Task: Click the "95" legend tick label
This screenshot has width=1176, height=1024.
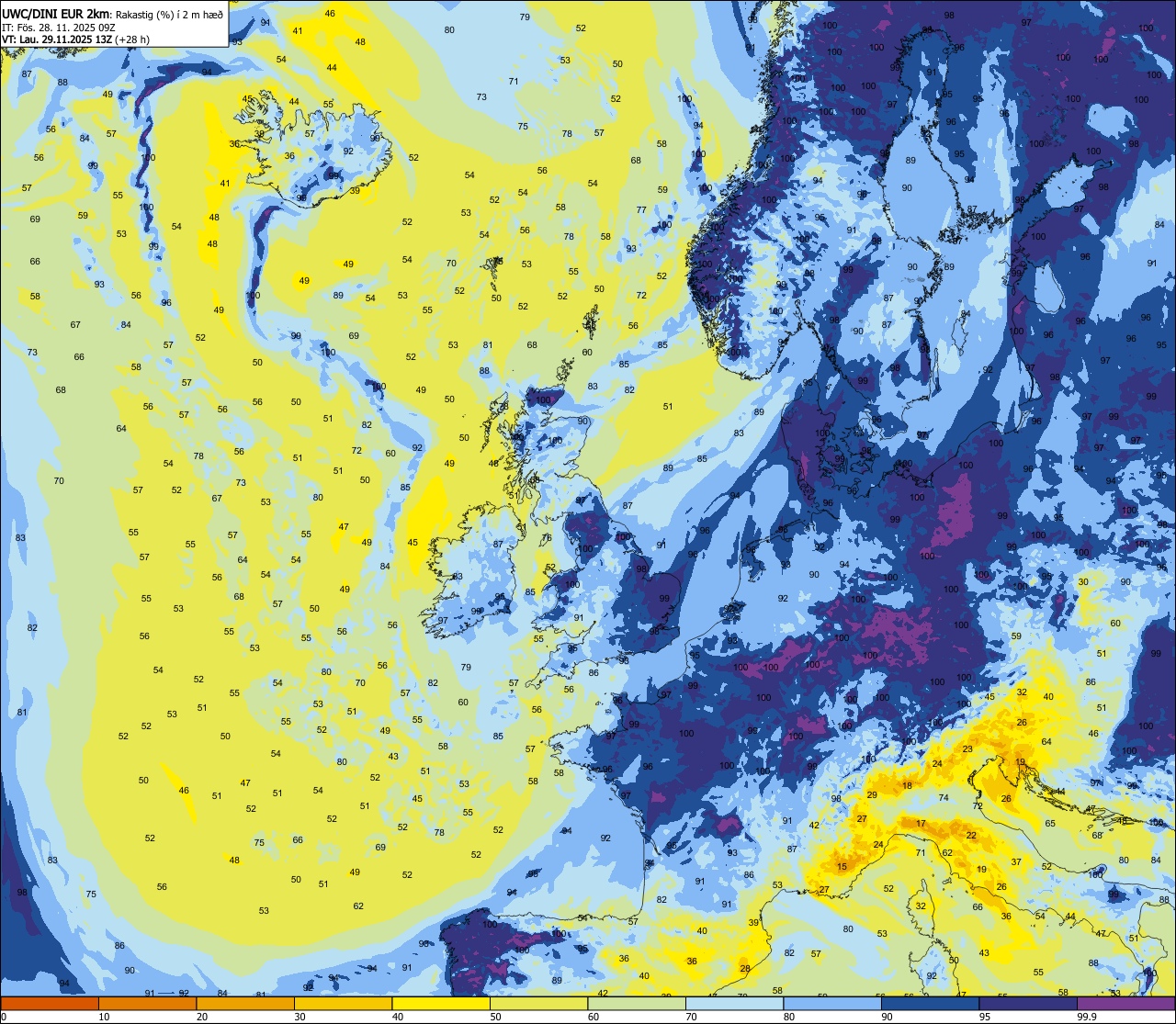Action: coord(985,1017)
